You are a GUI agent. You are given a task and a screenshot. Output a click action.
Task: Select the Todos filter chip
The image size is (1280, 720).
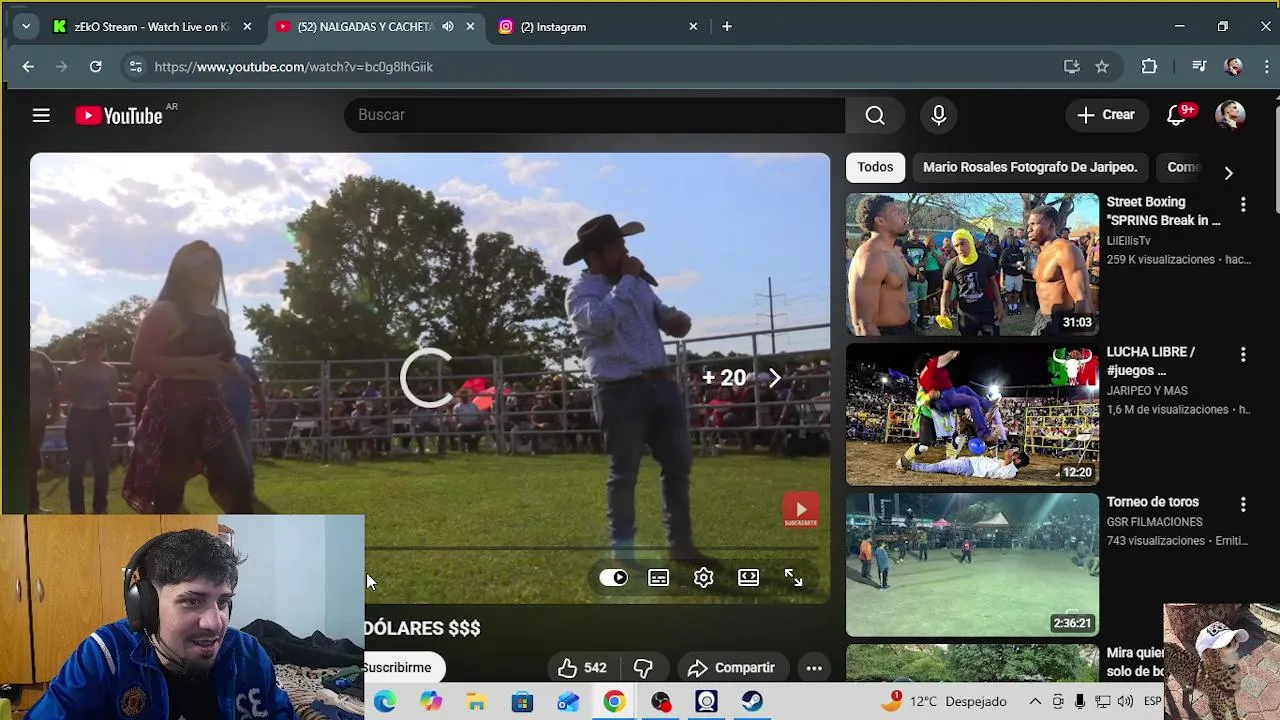pyautogui.click(x=875, y=167)
